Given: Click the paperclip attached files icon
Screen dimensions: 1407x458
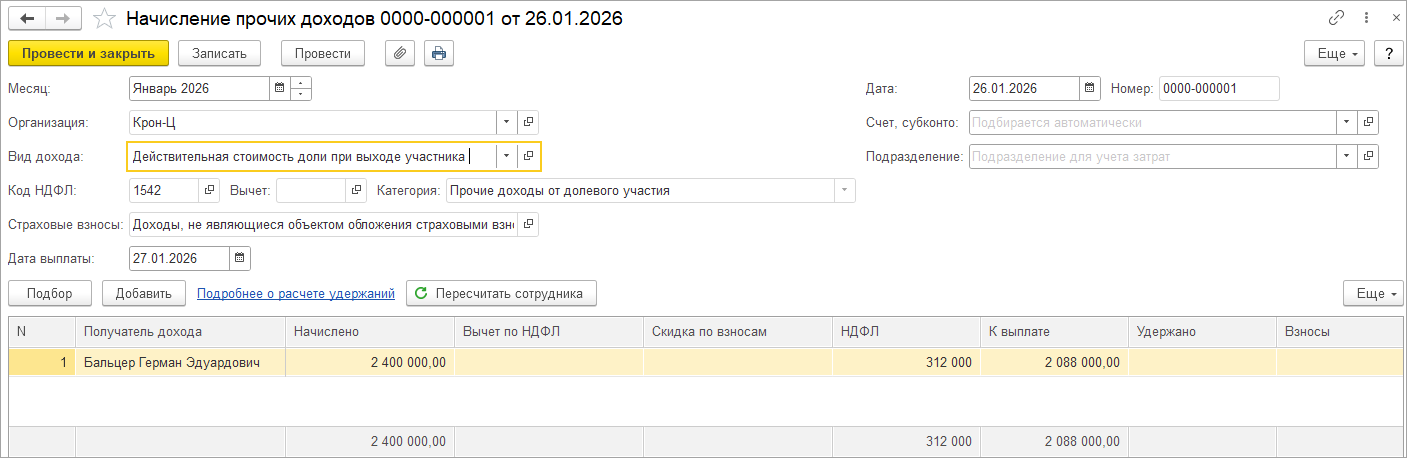Looking at the screenshot, I should pos(400,53).
